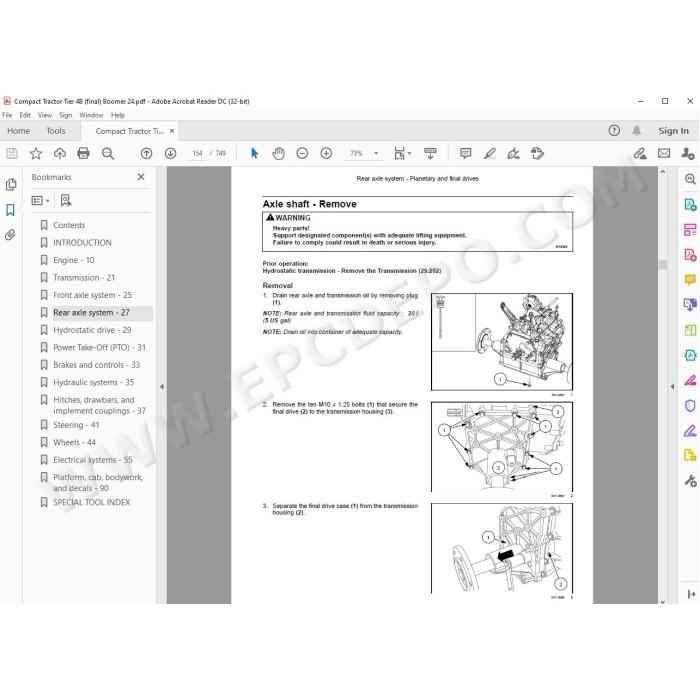Click the scrolling mode keyboard icon

coord(430,154)
